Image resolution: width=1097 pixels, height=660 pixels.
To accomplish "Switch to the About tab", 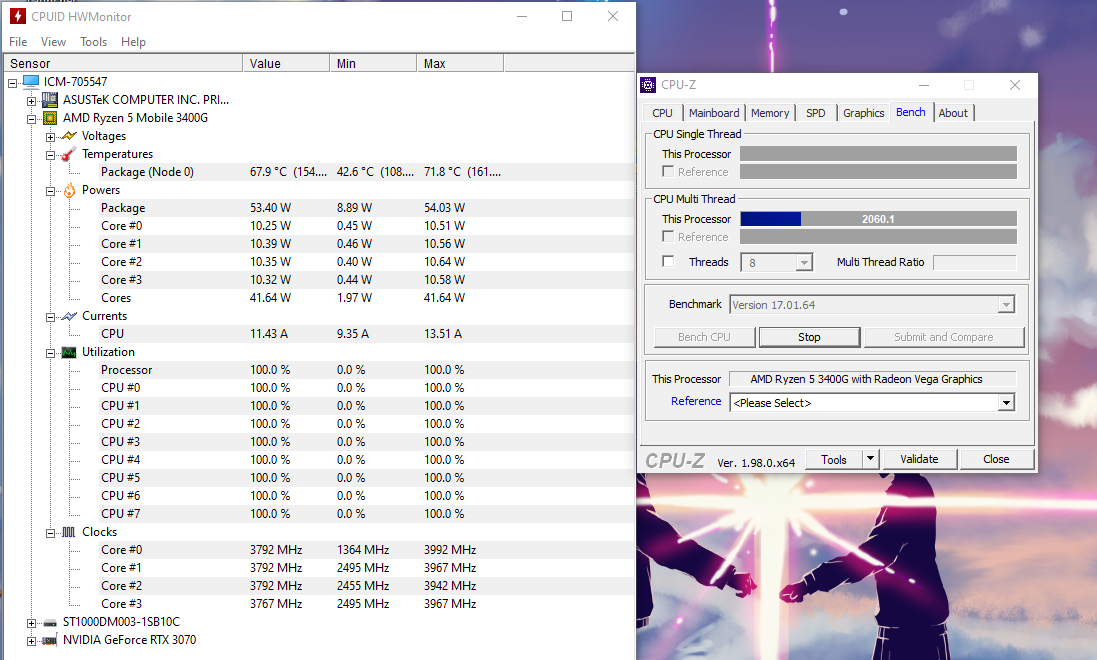I will pos(953,113).
